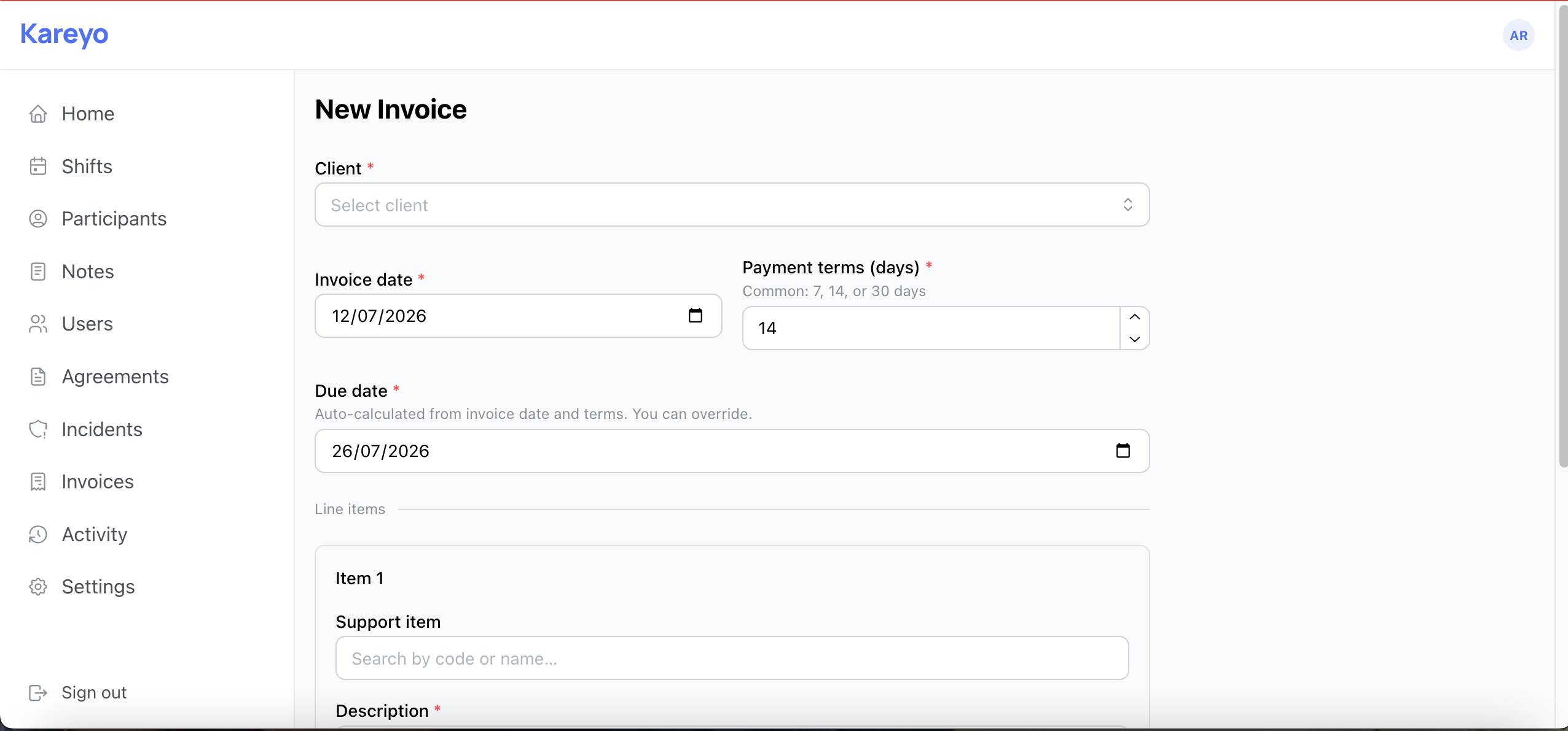Open the AR user avatar menu

(1518, 35)
